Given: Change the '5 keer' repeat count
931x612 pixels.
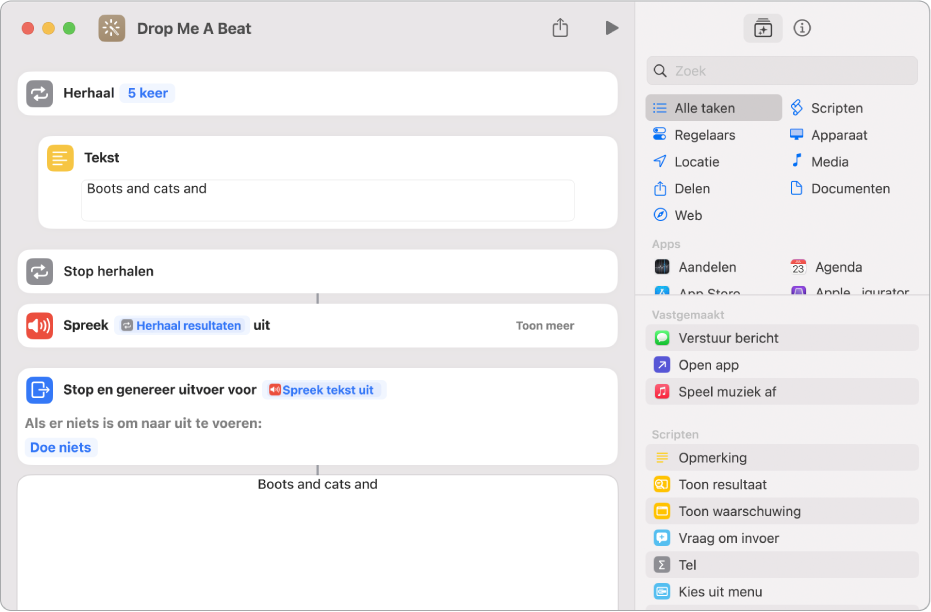Looking at the screenshot, I should pos(147,93).
